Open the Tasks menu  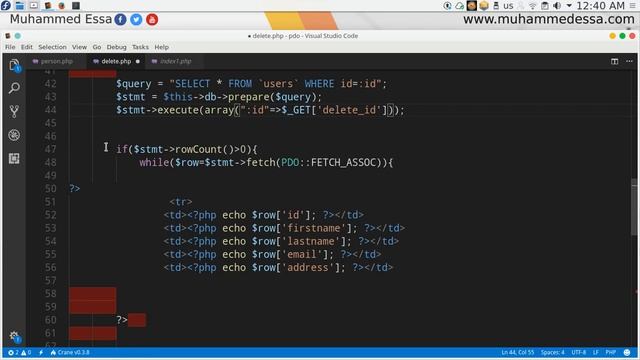tap(140, 47)
